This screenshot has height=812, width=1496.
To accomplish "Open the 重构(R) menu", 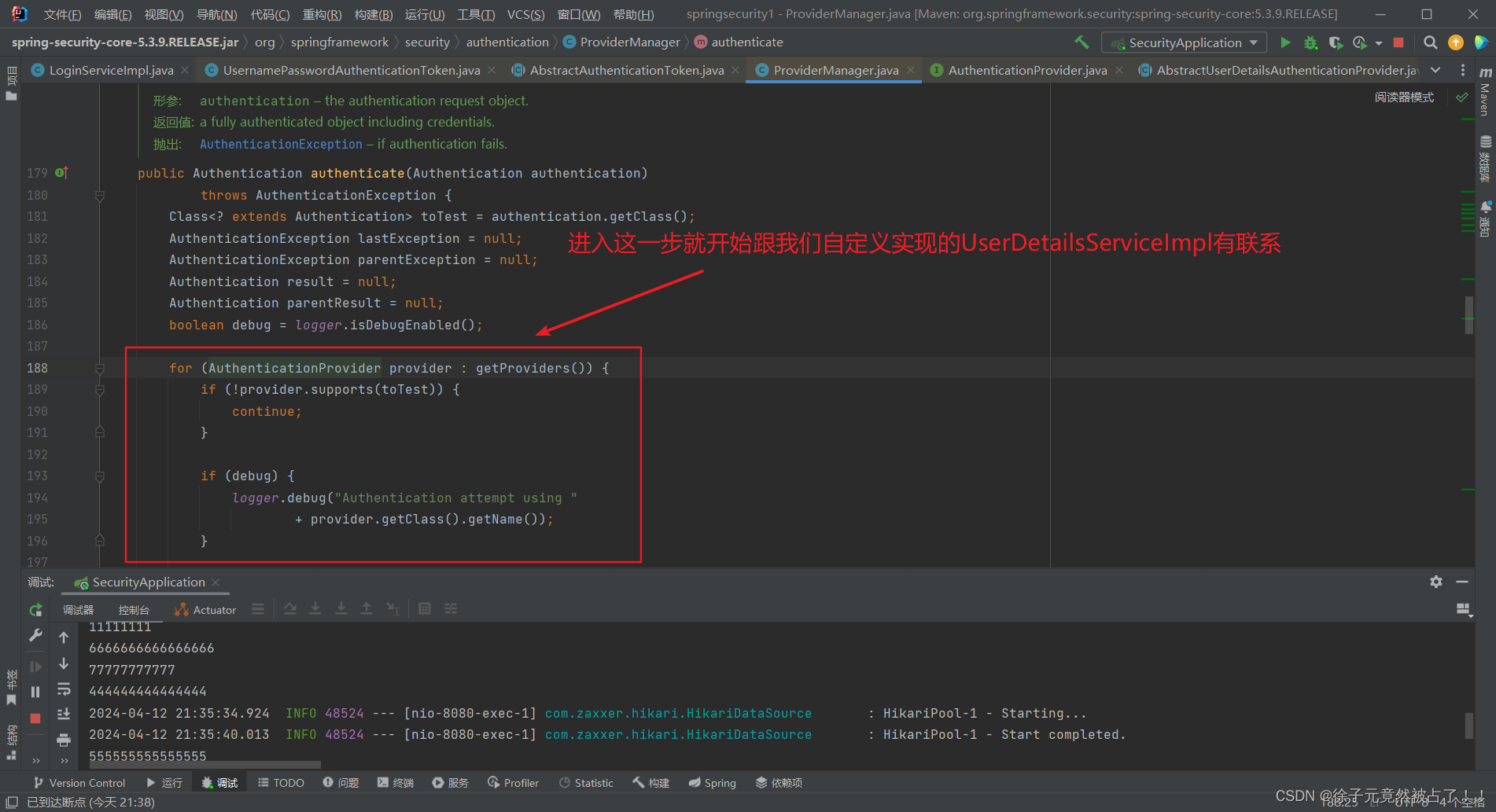I will click(x=322, y=14).
